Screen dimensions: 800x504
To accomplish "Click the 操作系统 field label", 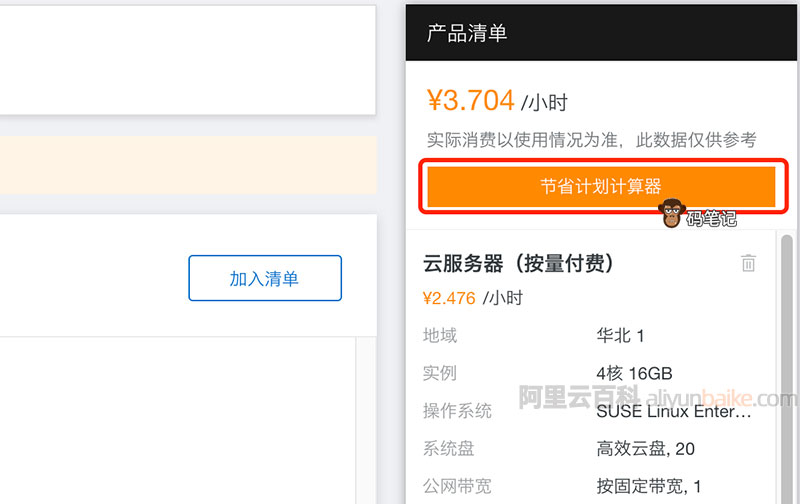I will click(x=458, y=411).
